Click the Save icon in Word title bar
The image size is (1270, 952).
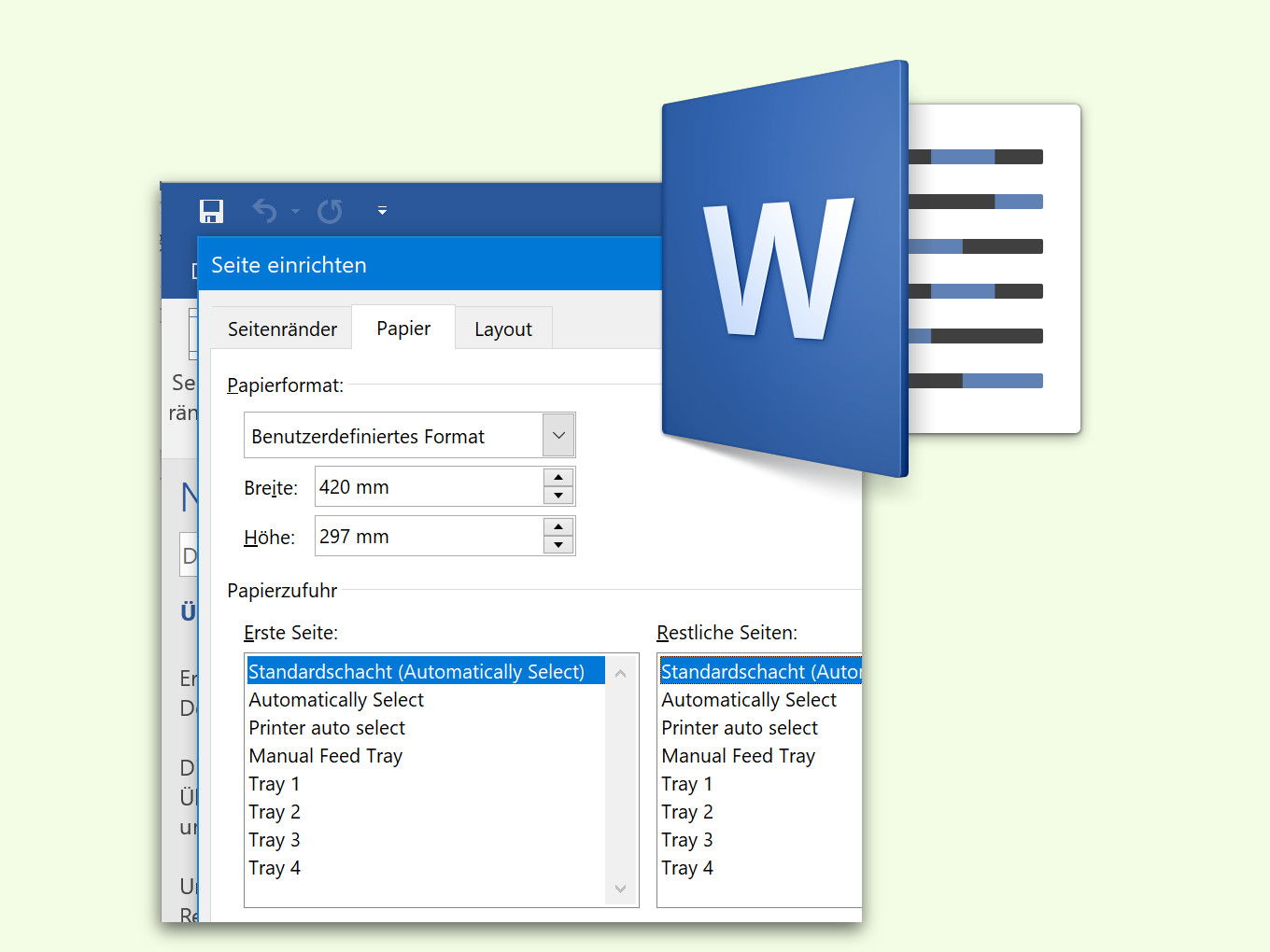(x=212, y=211)
